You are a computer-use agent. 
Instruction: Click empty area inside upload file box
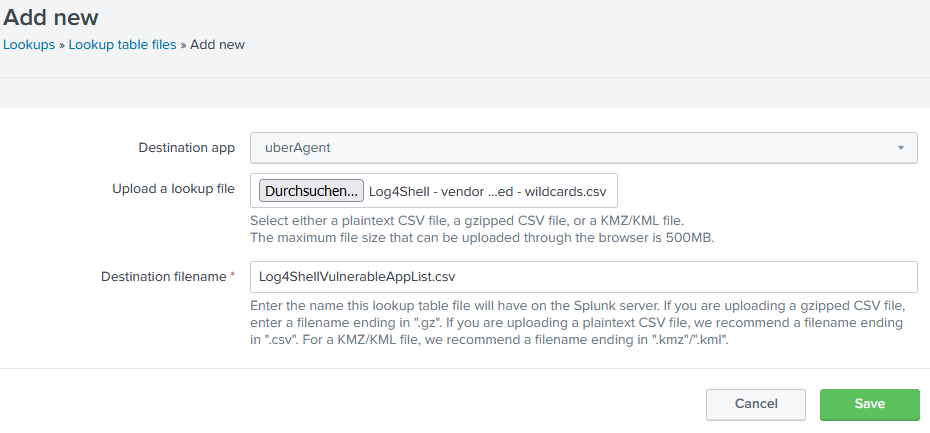click(612, 191)
